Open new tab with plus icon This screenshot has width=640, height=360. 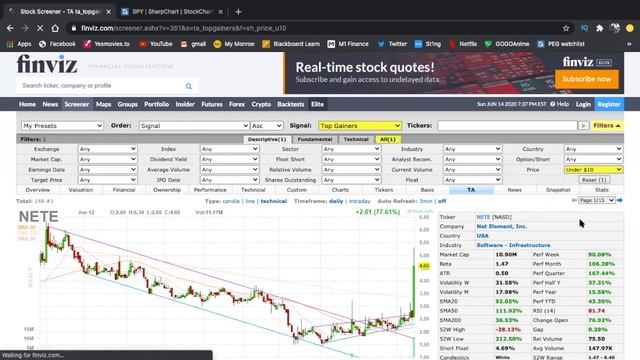point(238,12)
